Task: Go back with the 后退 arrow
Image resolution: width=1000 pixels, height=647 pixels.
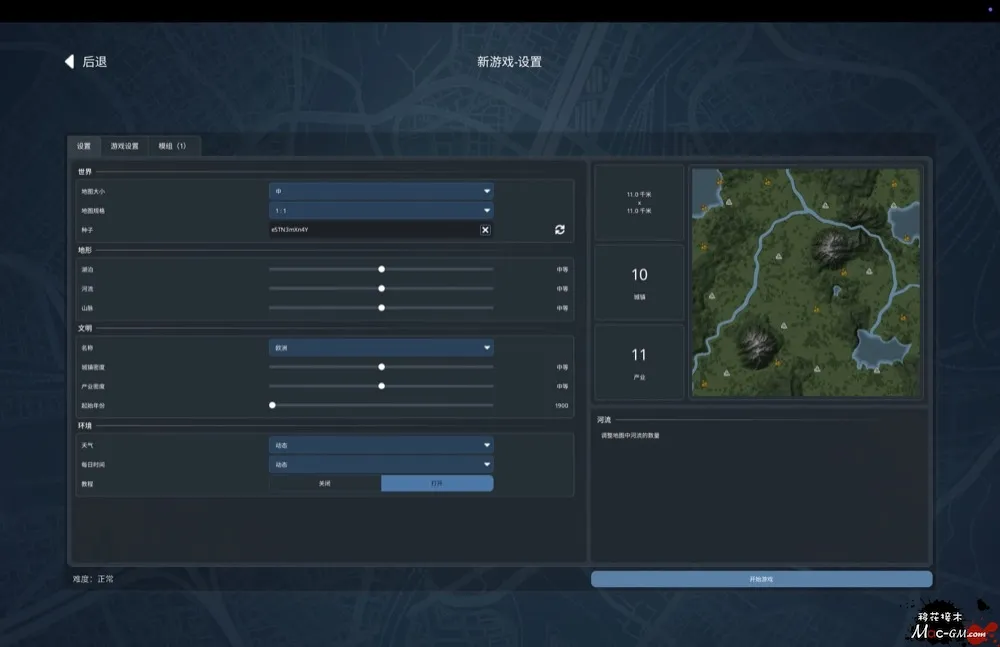Action: pyautogui.click(x=85, y=61)
